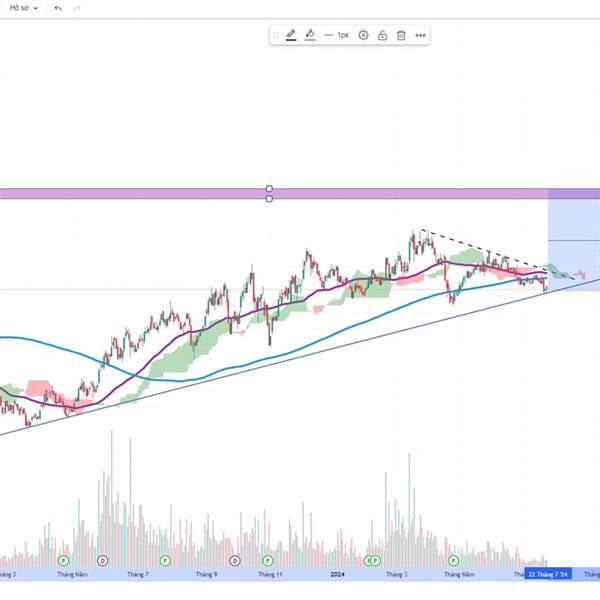Open more options three-dots menu
Viewport: 600px width, 600px height.
point(421,35)
